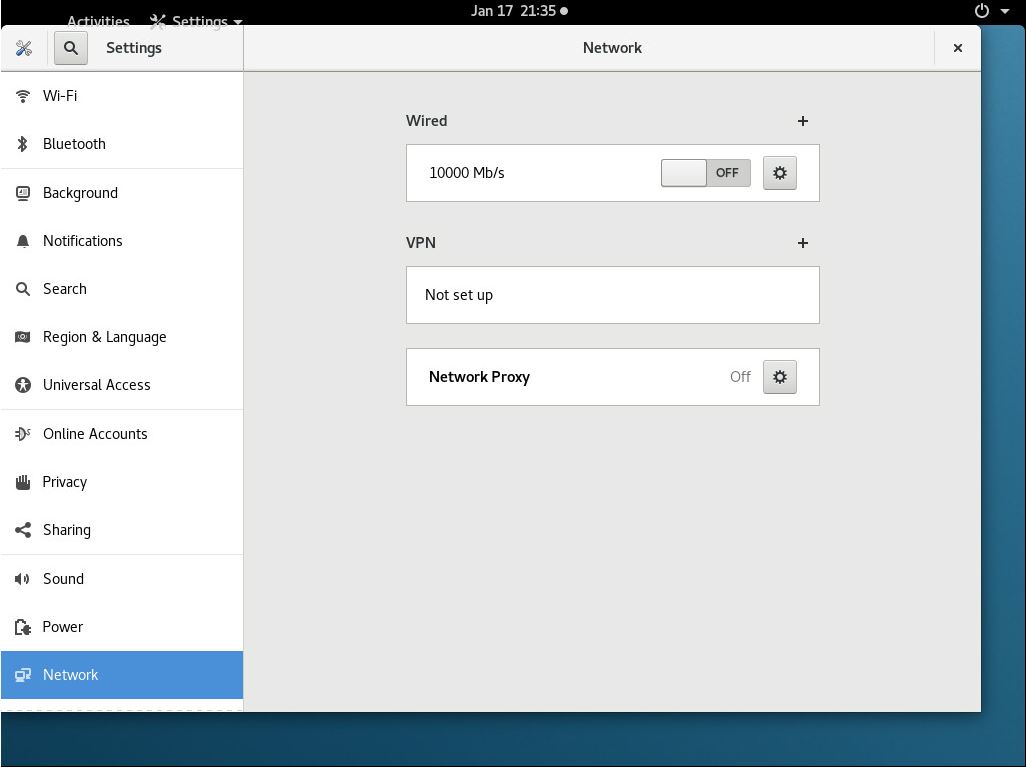This screenshot has width=1026, height=767.
Task: Click the Background monitor icon
Action: coord(23,193)
